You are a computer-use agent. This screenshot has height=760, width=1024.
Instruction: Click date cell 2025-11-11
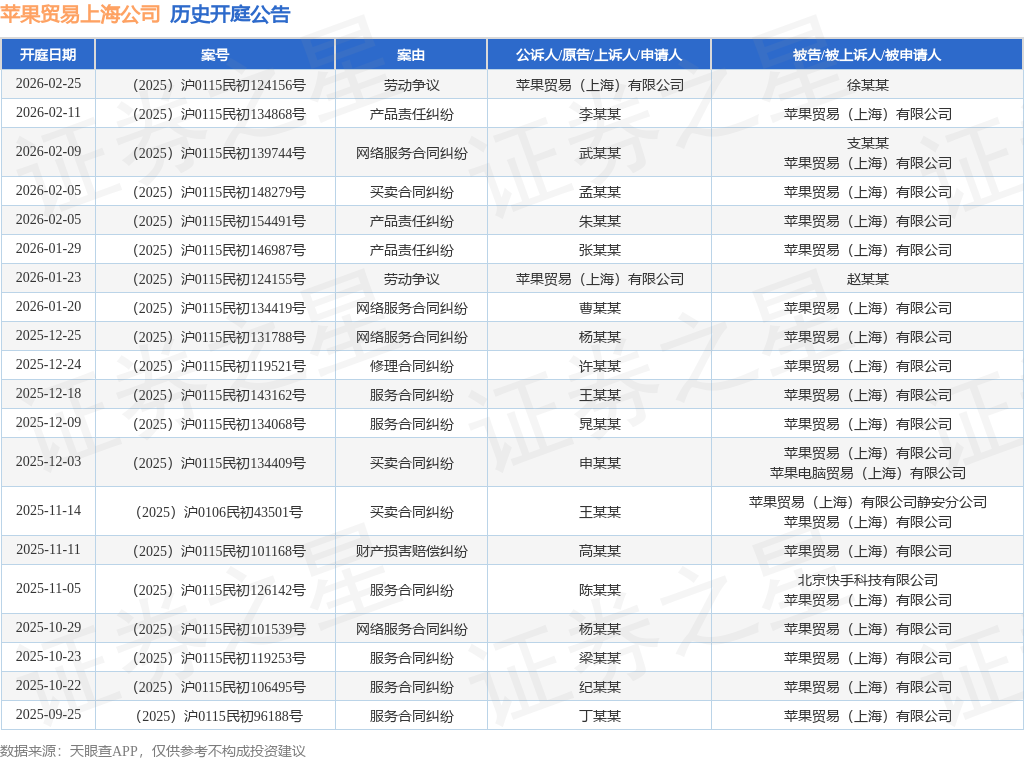[48, 549]
